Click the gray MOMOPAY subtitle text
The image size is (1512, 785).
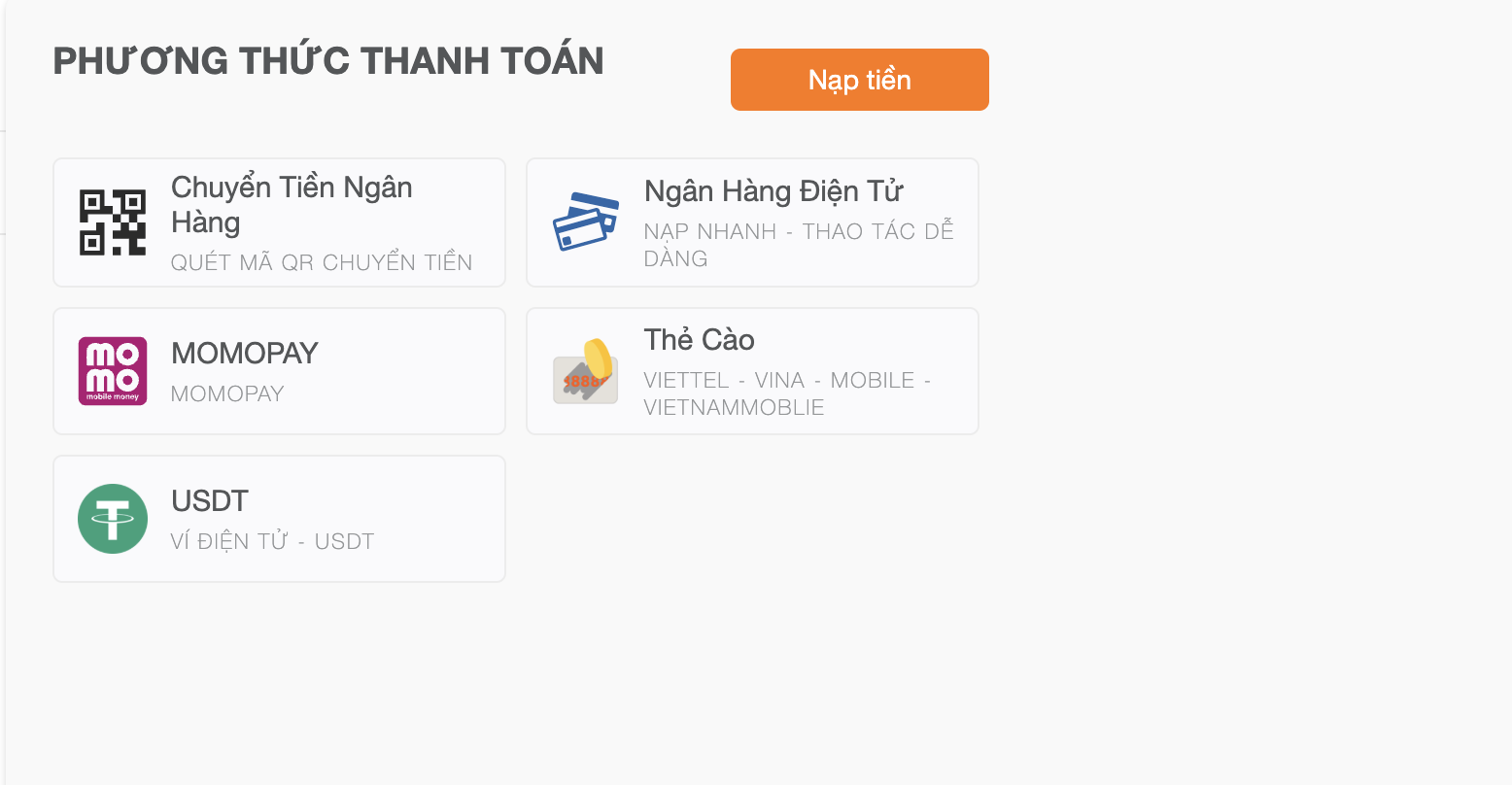[x=227, y=393]
